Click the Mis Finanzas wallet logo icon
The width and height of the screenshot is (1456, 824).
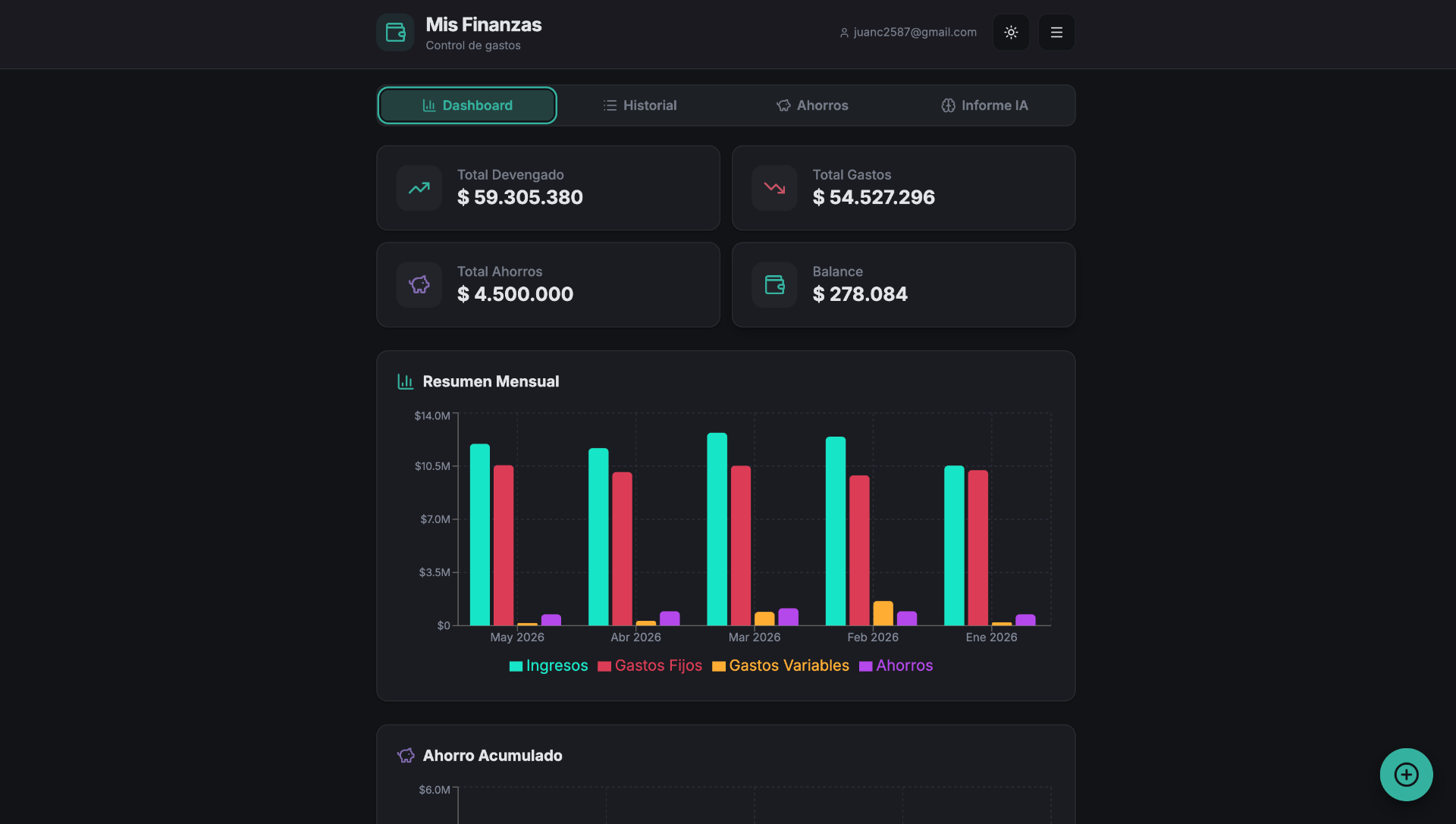395,33
